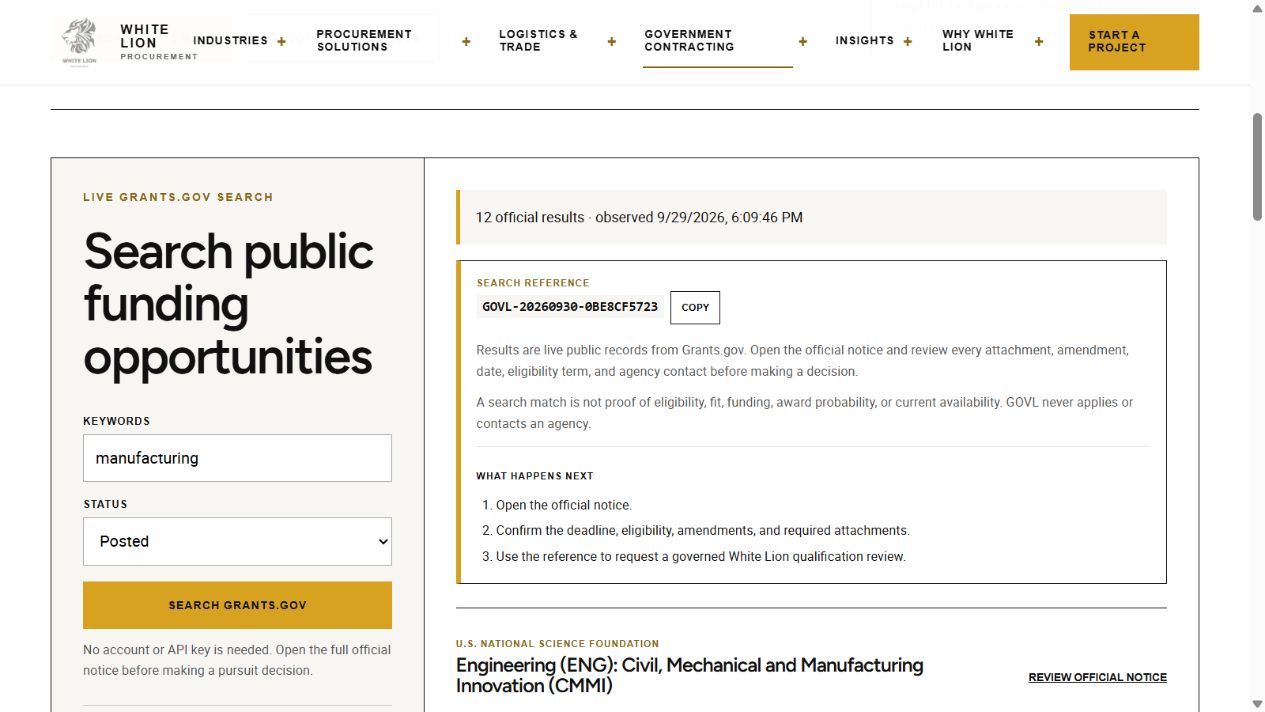The image size is (1265, 712).
Task: Open the Insights menu
Action: click(x=864, y=40)
